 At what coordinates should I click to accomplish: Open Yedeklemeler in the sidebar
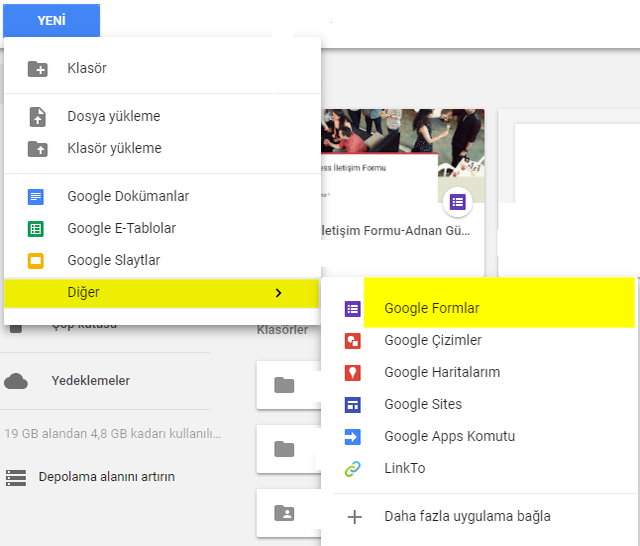tap(91, 381)
